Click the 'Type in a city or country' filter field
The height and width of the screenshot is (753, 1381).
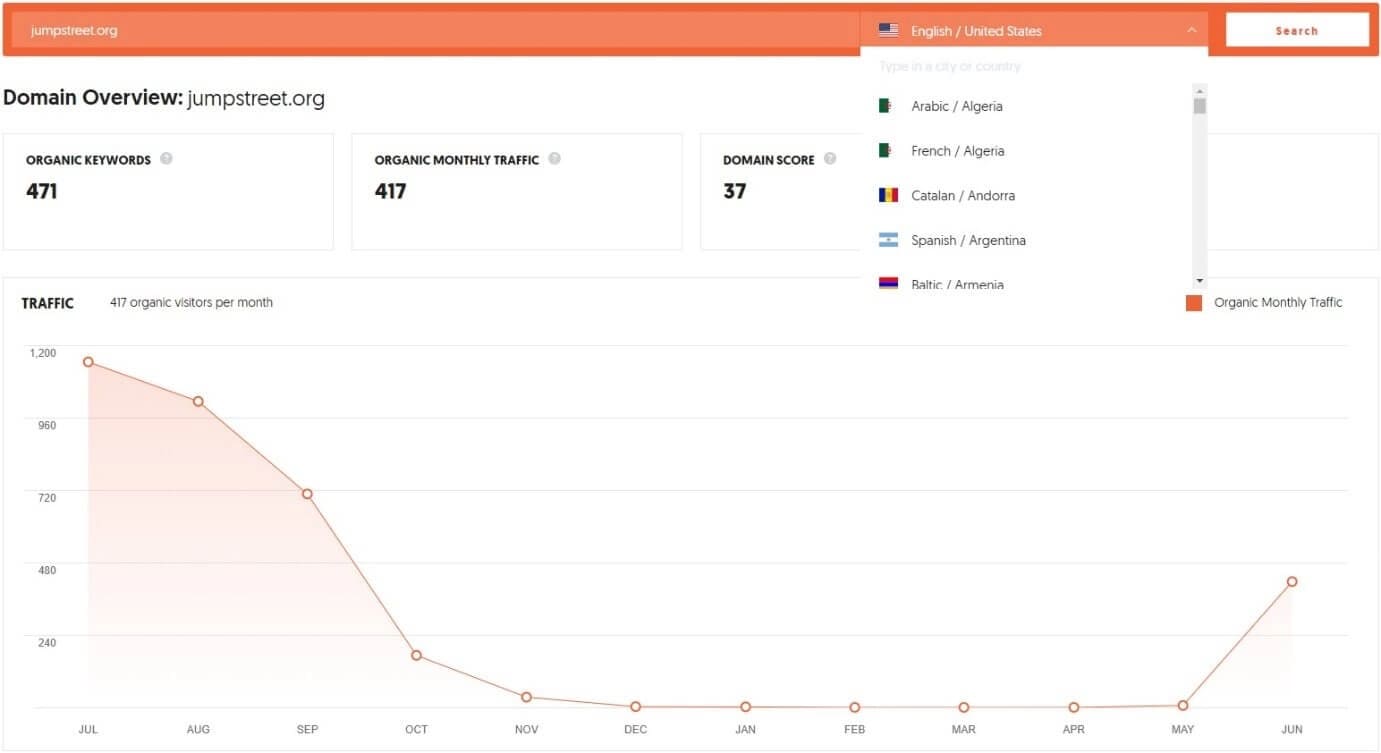(1034, 66)
